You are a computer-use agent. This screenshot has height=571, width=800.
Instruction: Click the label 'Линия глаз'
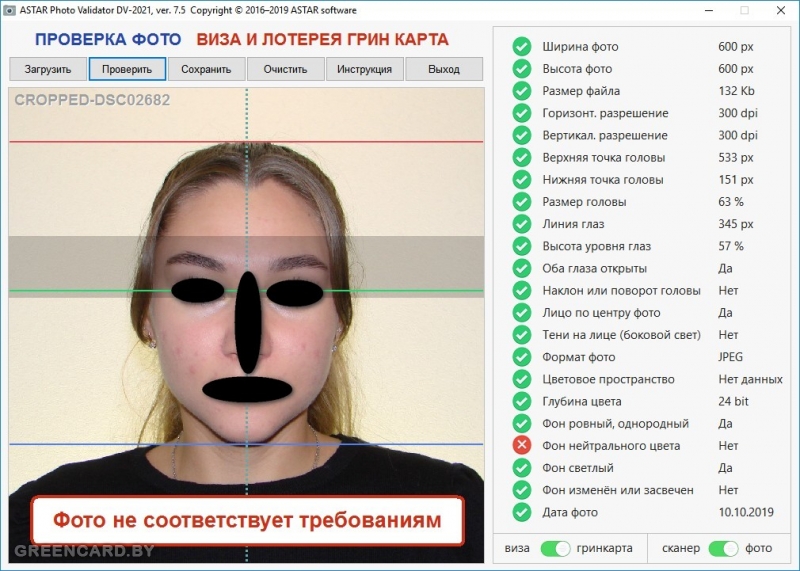pos(573,224)
